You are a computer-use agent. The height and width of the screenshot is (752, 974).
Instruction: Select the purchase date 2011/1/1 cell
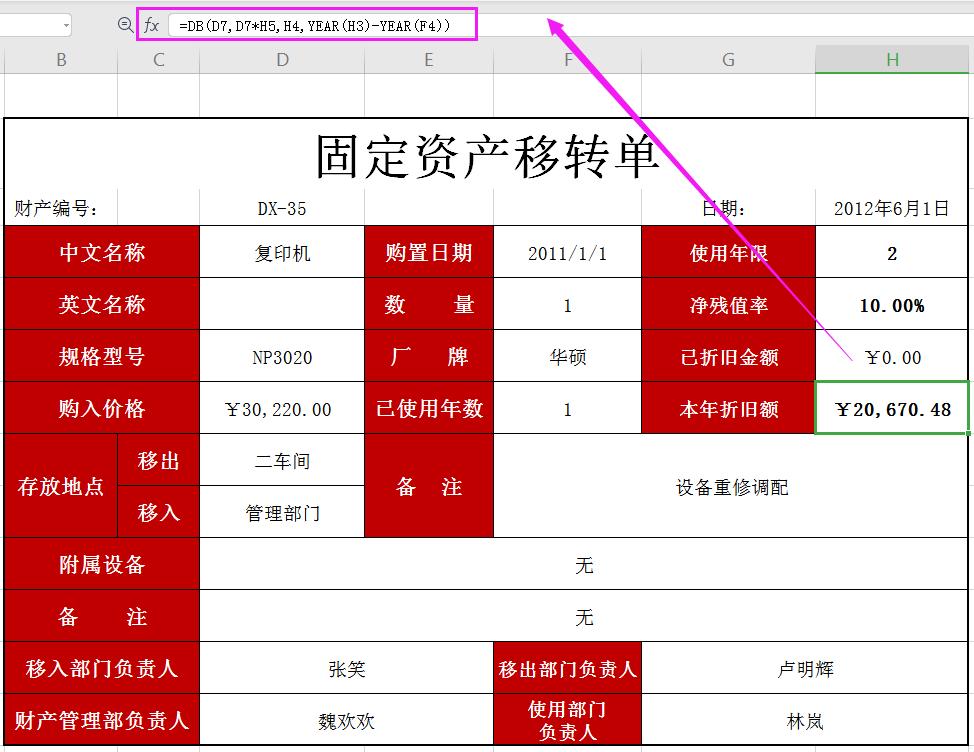pyautogui.click(x=567, y=252)
